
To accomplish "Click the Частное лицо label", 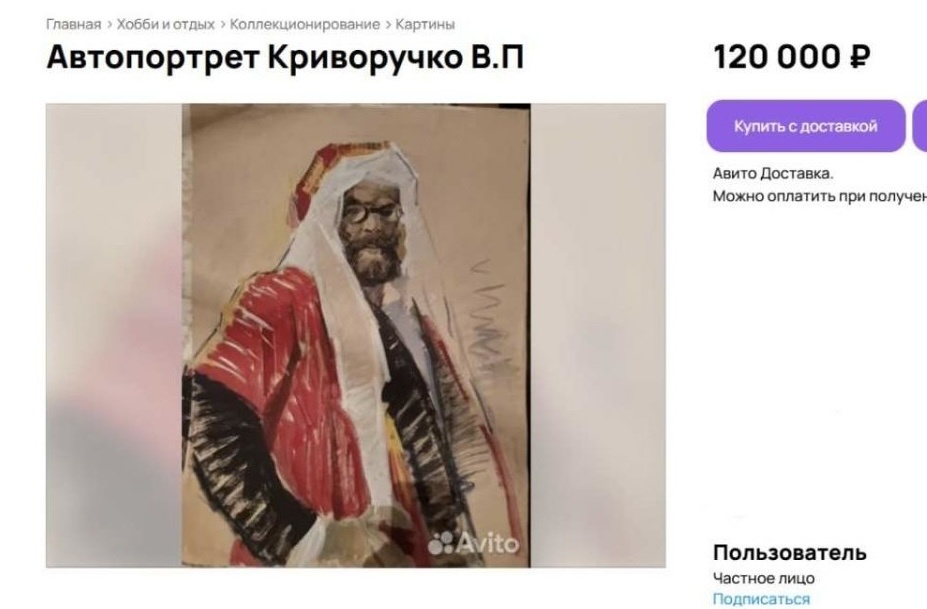I will [763, 578].
